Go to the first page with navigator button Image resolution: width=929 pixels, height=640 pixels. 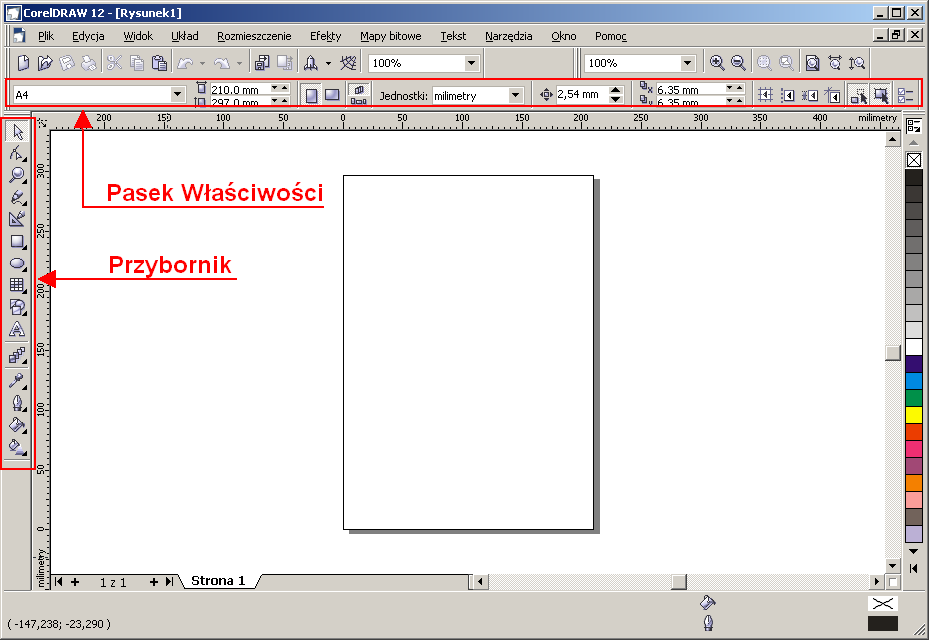tap(59, 582)
